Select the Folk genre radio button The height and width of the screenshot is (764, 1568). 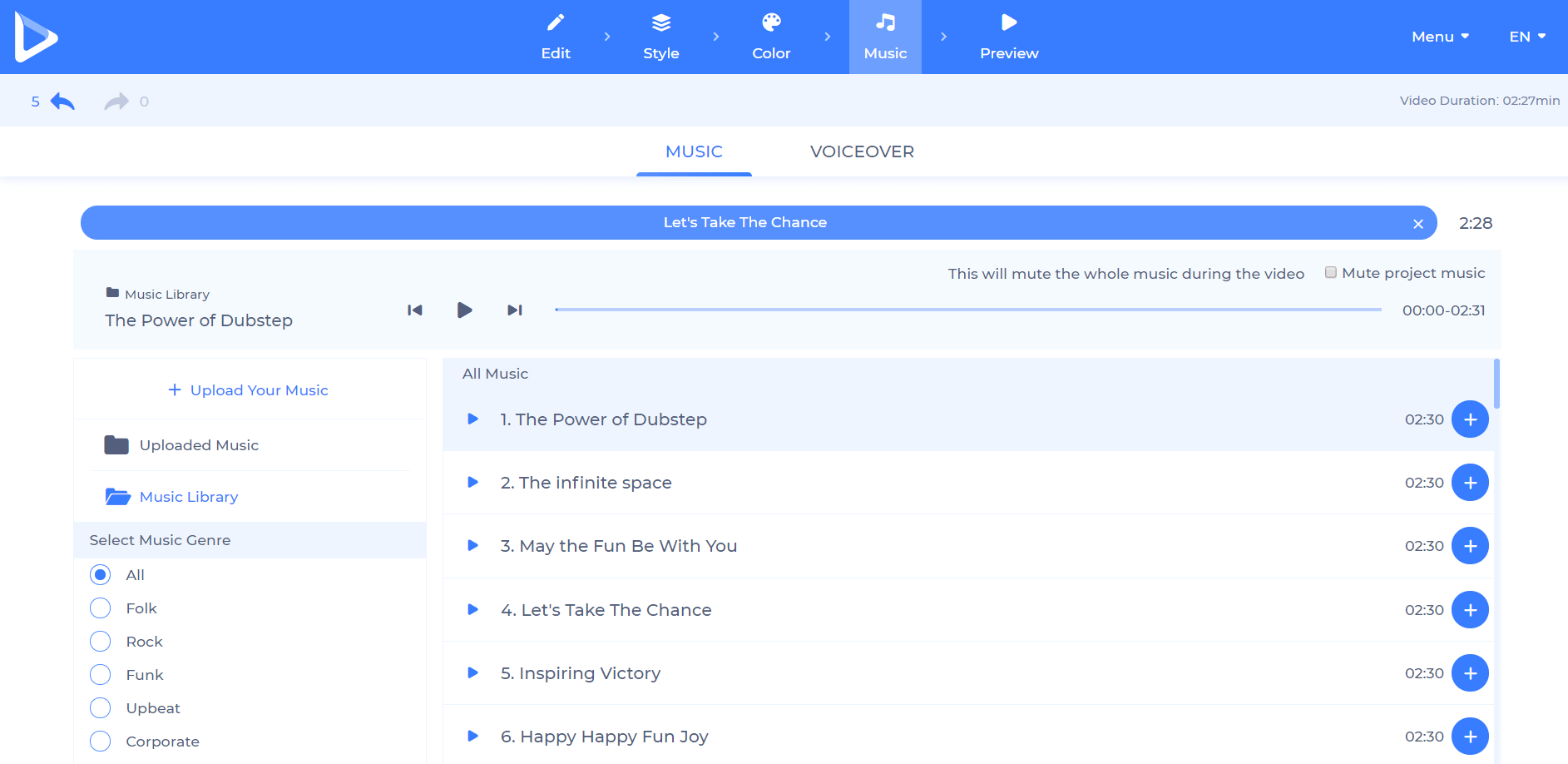click(101, 608)
